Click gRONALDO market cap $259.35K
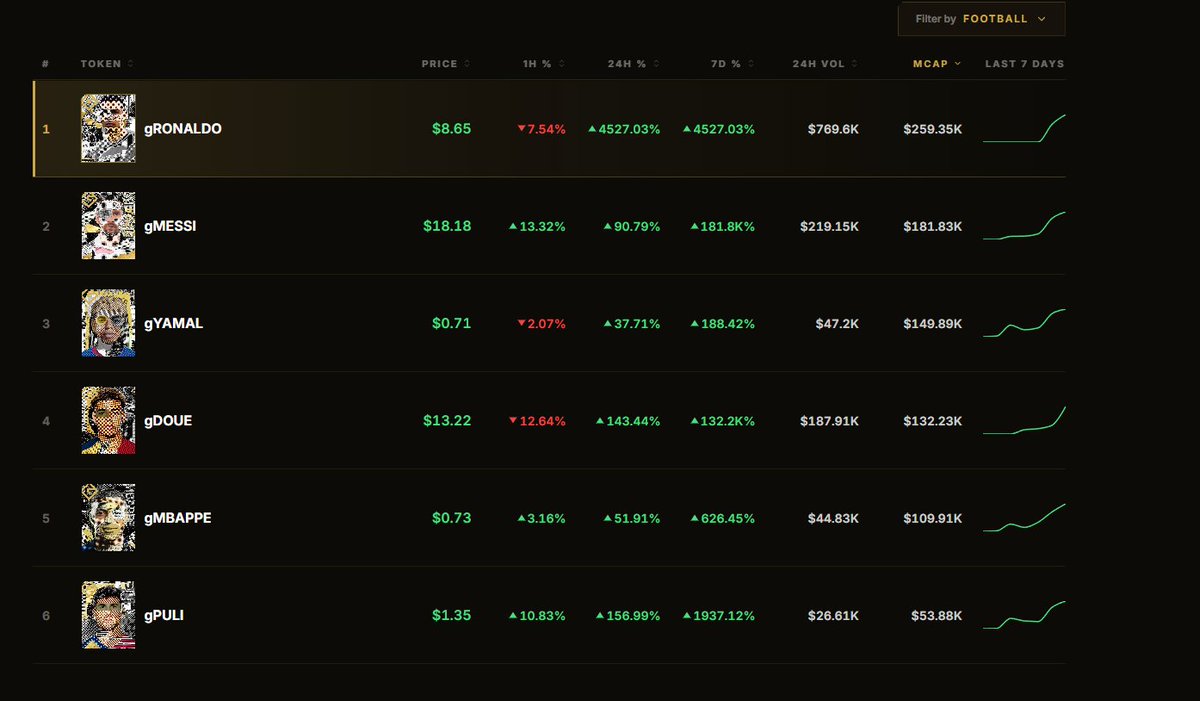The width and height of the screenshot is (1200, 701). [933, 130]
